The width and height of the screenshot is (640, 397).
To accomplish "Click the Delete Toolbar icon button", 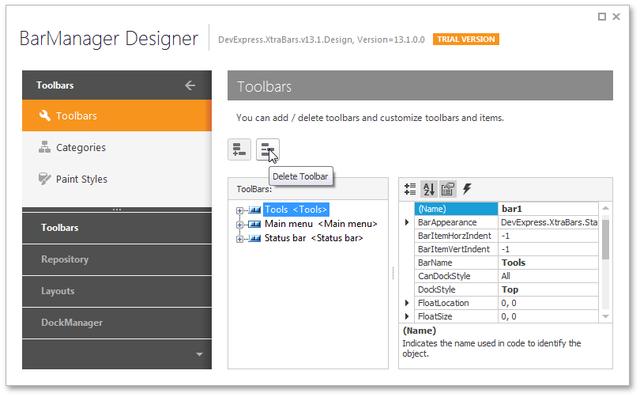I will 268,150.
